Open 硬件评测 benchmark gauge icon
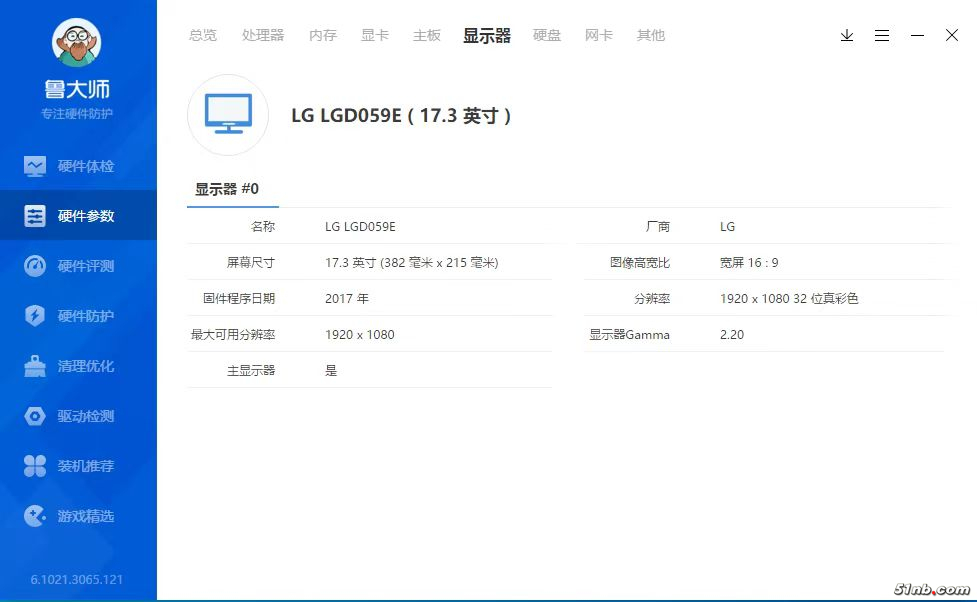This screenshot has width=977, height=602. (35, 266)
